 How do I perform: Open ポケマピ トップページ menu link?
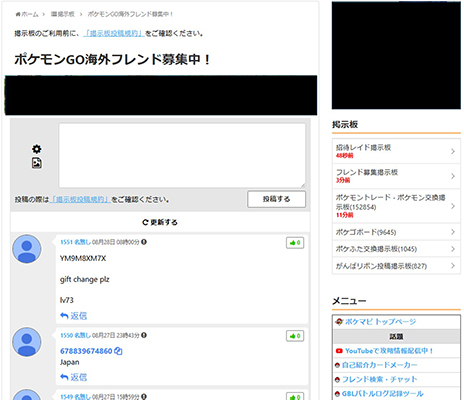click(x=380, y=322)
